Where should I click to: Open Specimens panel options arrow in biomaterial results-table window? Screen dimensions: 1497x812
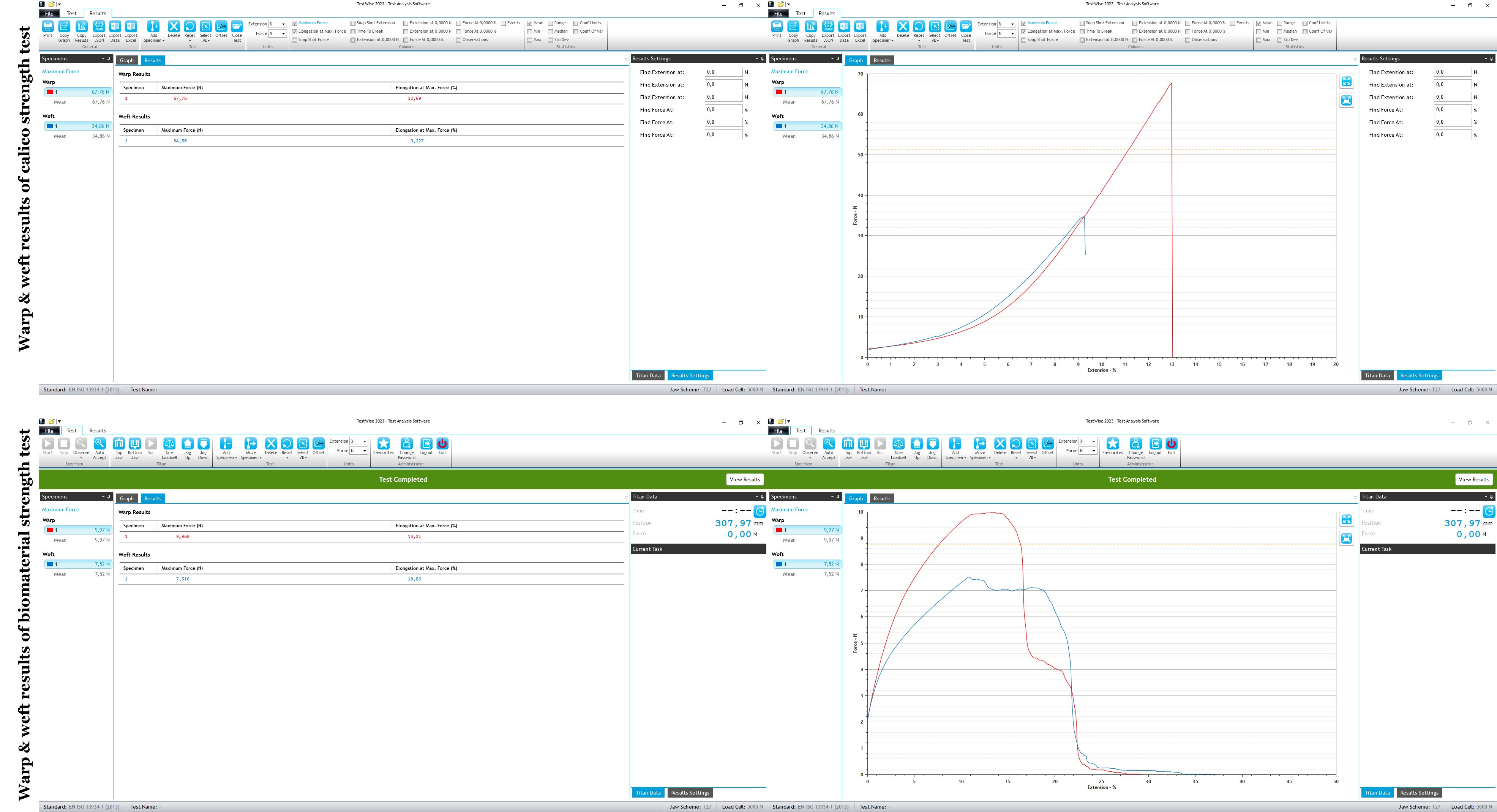[103, 497]
